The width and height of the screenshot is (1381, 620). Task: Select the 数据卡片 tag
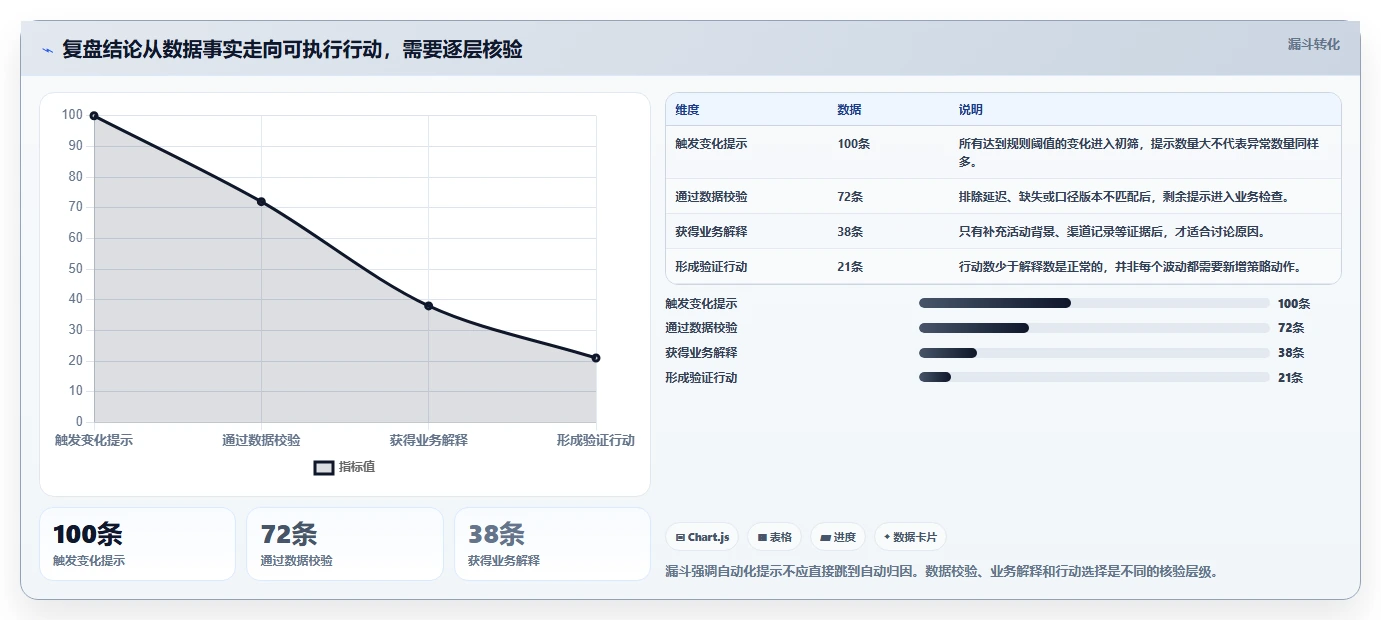click(x=910, y=537)
